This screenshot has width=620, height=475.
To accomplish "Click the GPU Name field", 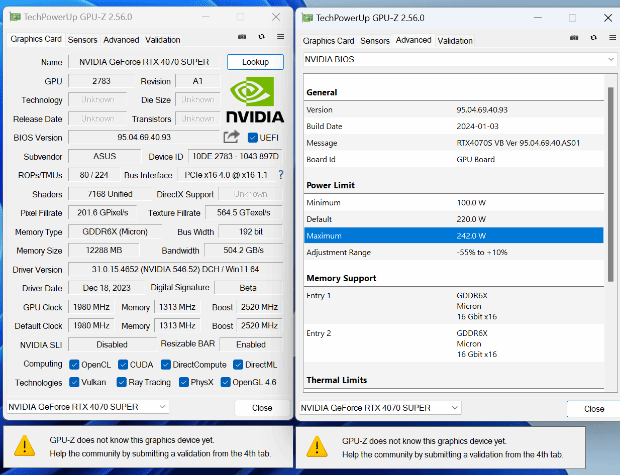I will tap(144, 62).
